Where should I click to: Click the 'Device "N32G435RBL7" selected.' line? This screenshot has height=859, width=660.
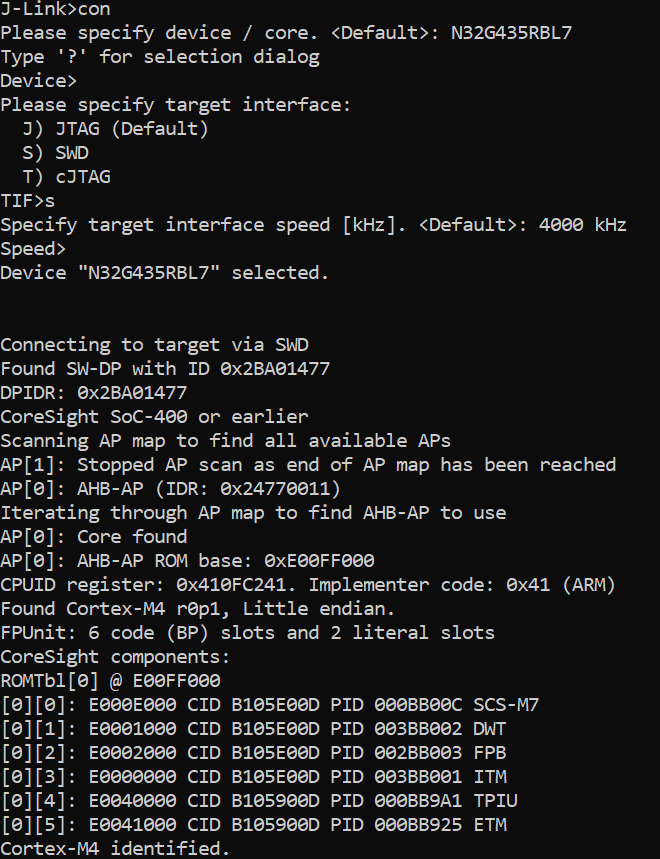(164, 272)
